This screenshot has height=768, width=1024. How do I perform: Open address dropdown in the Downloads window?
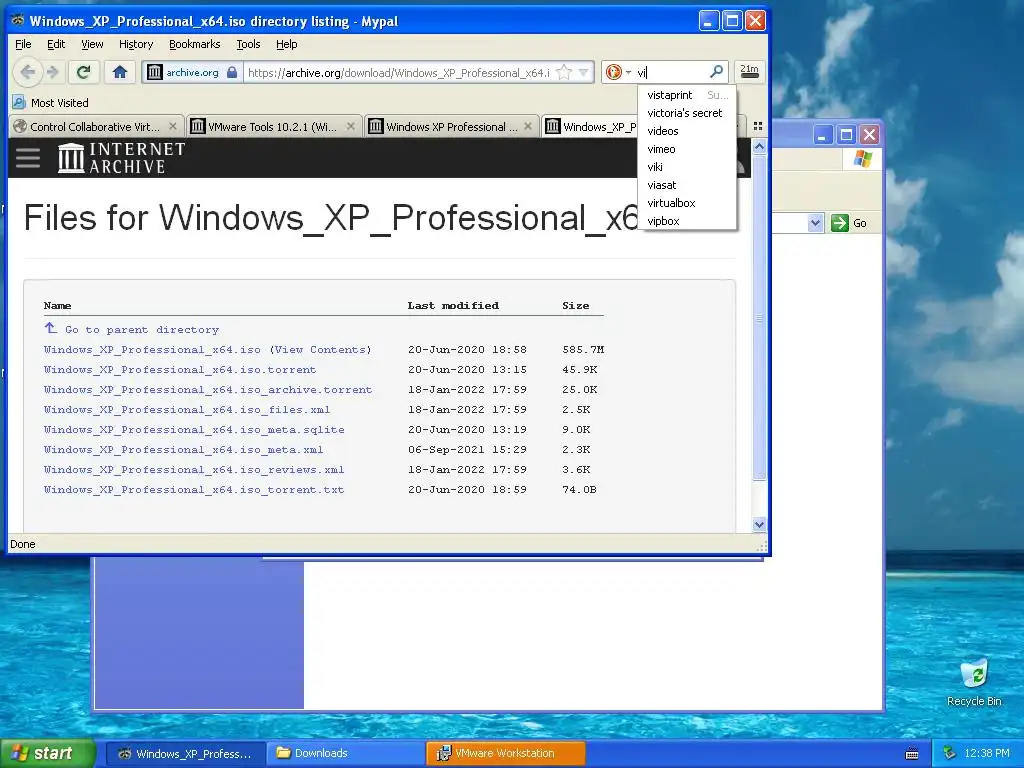coord(815,223)
